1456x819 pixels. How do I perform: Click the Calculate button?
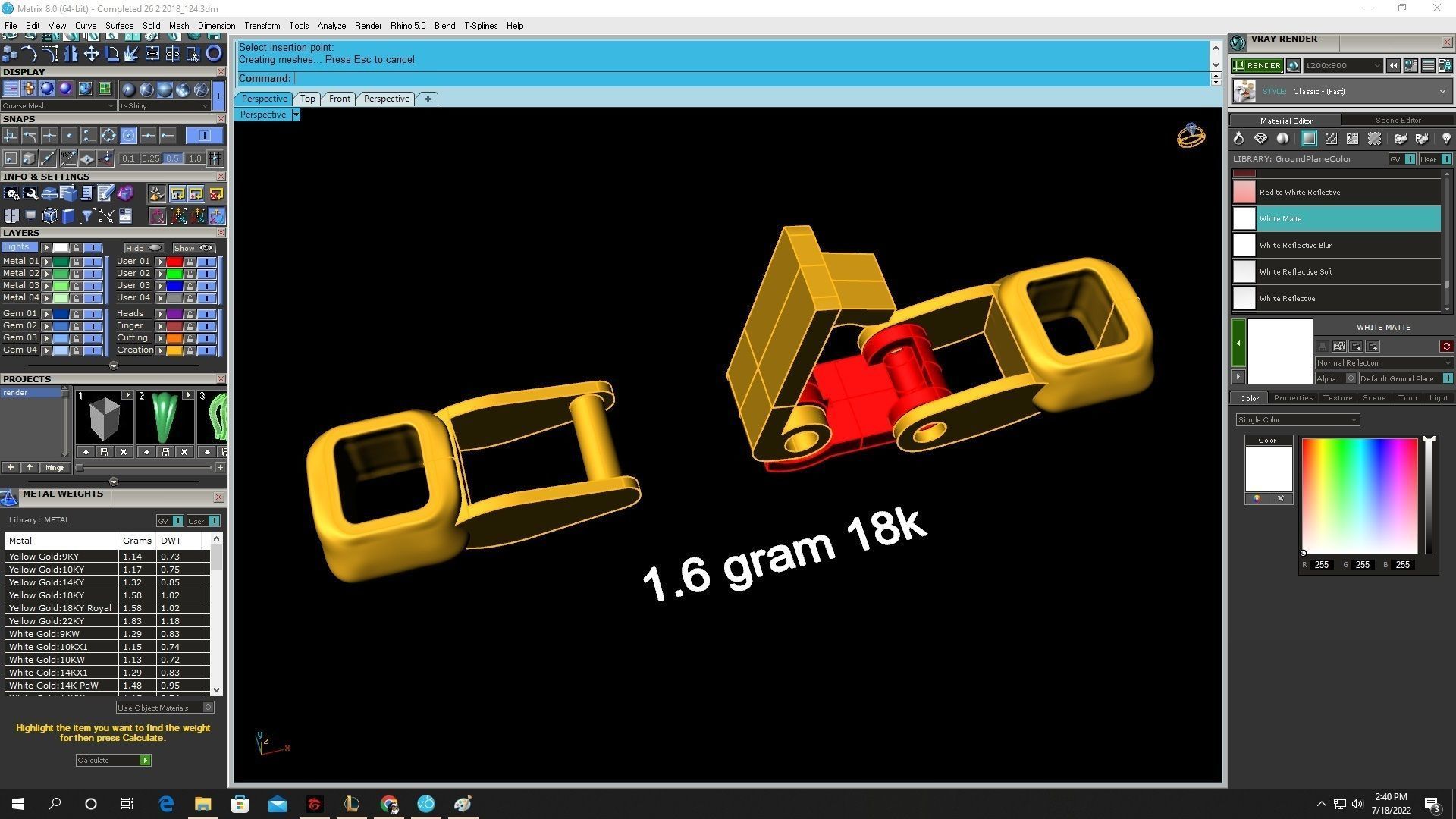click(113, 761)
